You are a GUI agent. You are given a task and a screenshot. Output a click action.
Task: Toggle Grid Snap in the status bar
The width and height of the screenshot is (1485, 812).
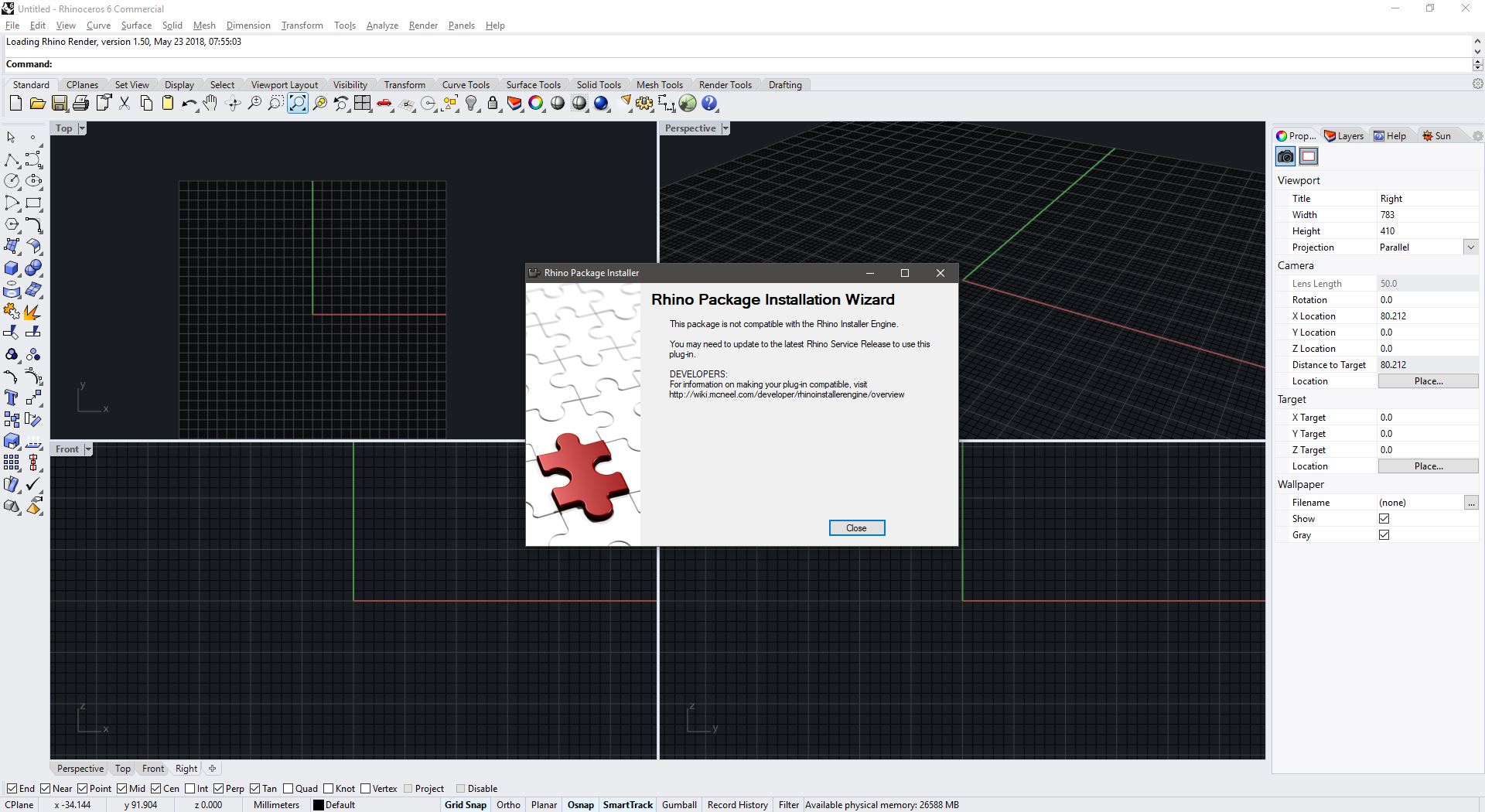[x=466, y=805]
